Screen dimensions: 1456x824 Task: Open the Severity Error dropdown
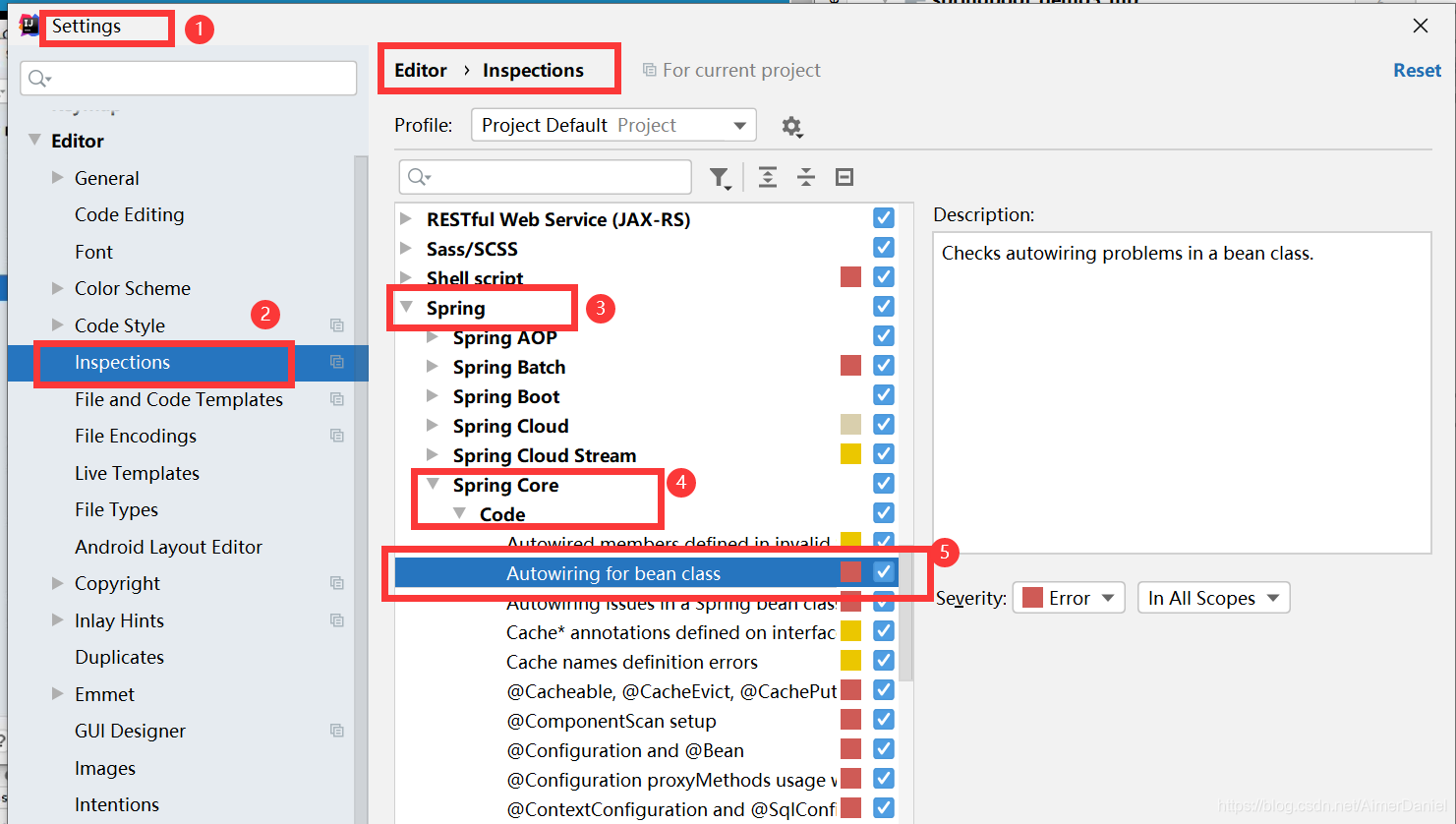coord(1069,598)
